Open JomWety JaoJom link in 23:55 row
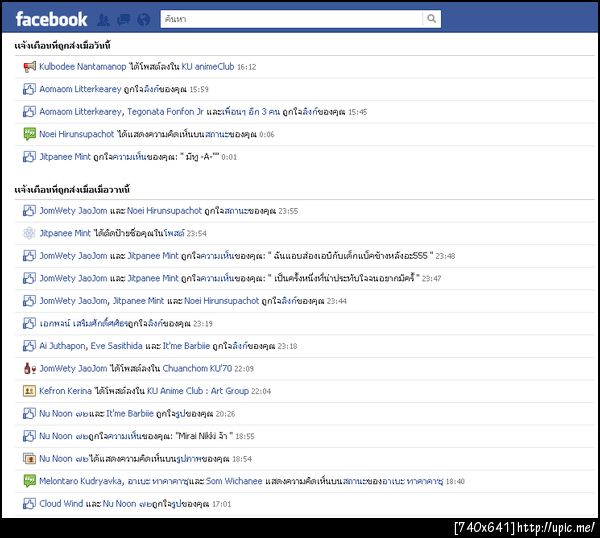The height and width of the screenshot is (538, 600). [x=73, y=211]
